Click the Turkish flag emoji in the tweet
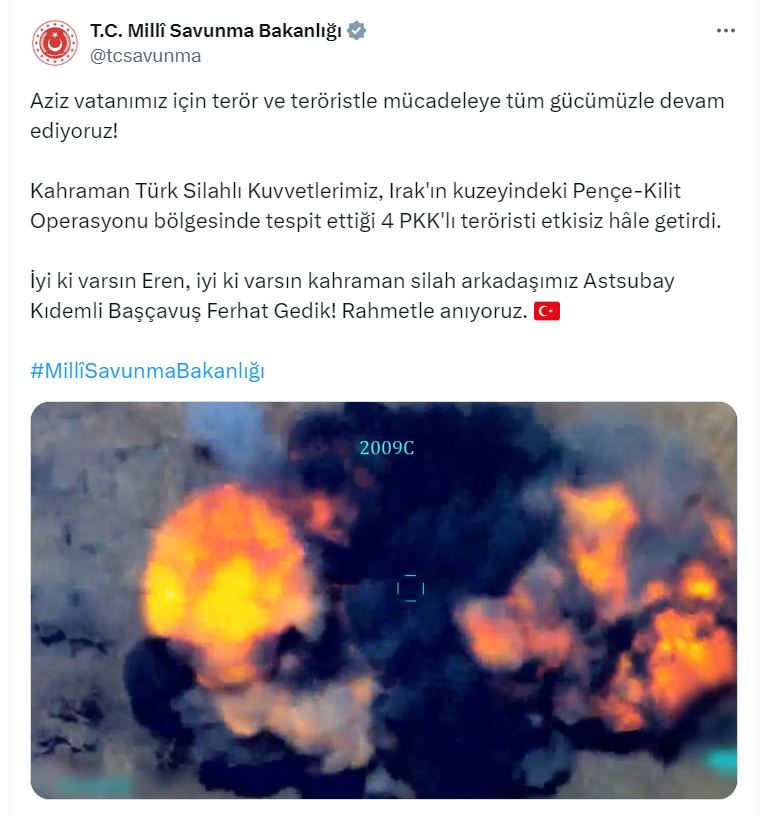The width and height of the screenshot is (778, 816). 547,311
